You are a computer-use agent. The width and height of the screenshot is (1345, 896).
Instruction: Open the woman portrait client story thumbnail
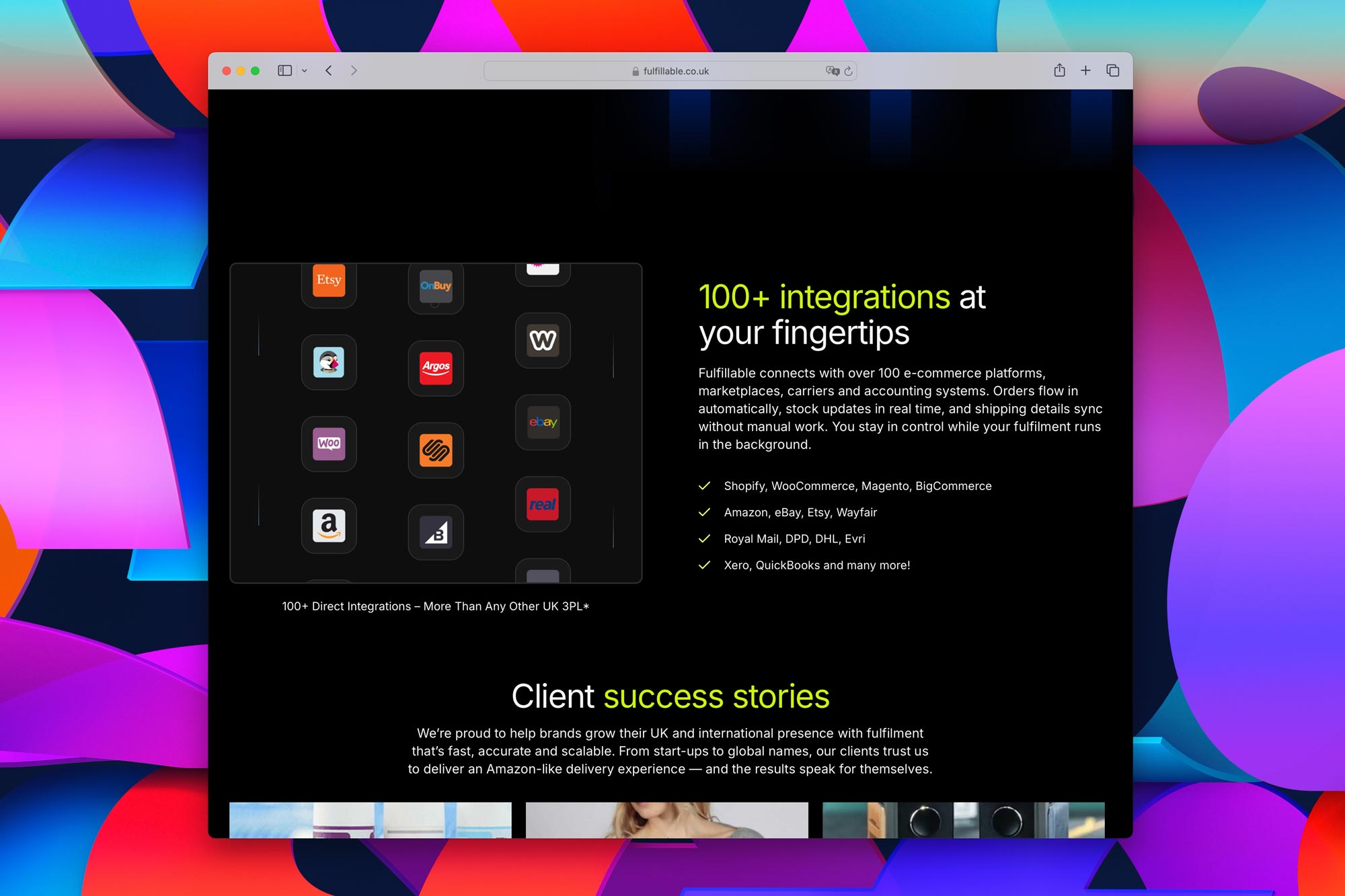pos(667,819)
